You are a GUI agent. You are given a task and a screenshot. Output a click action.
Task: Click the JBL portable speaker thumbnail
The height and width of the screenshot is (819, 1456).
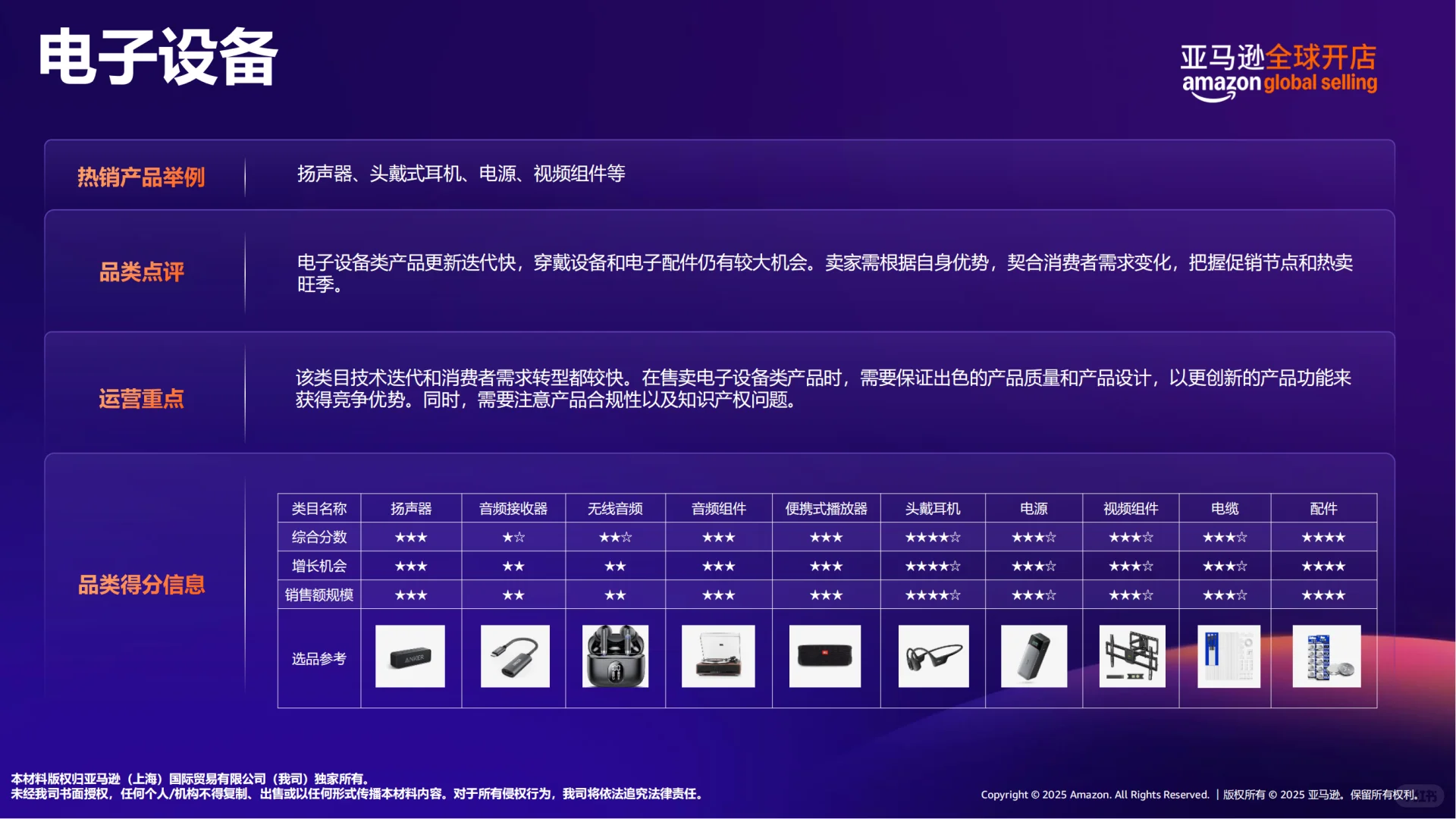click(825, 657)
